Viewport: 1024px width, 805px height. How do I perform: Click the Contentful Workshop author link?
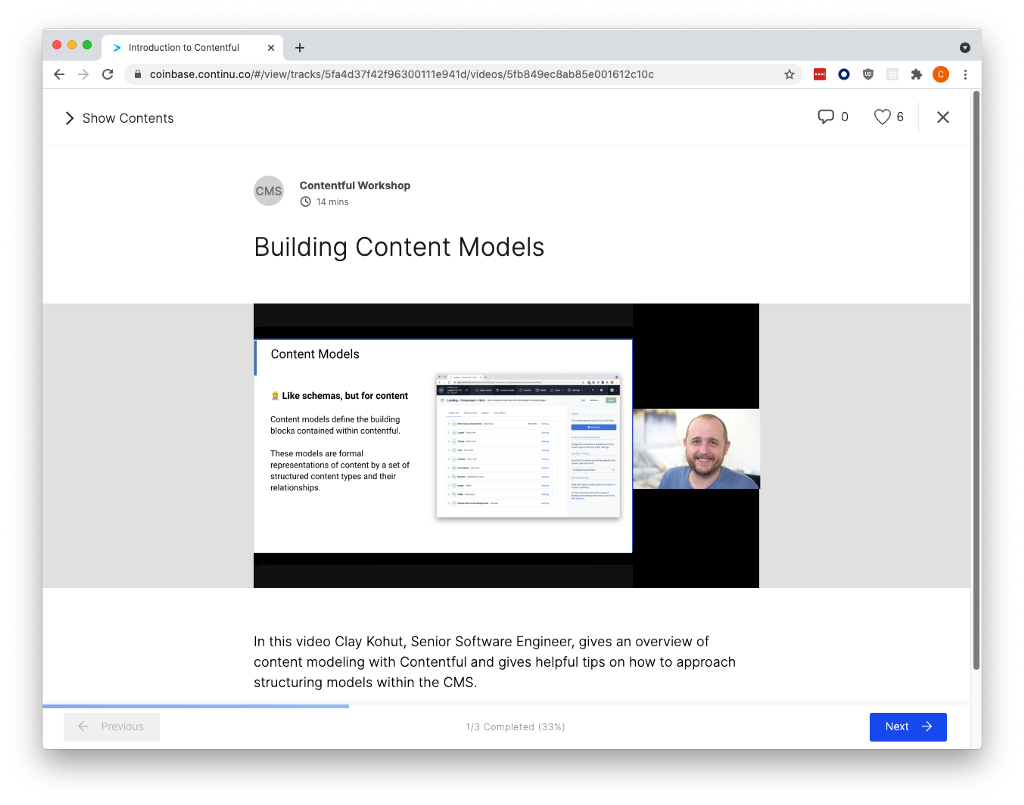tap(355, 185)
